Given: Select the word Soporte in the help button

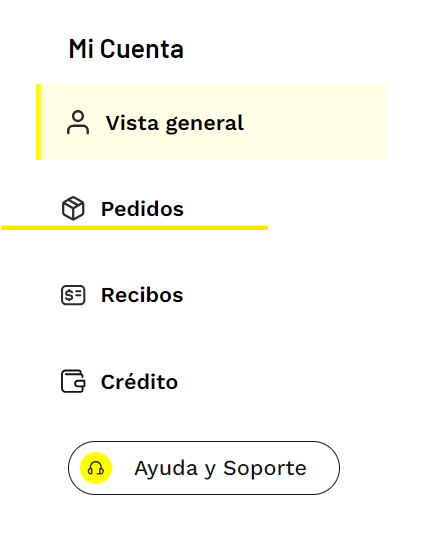Looking at the screenshot, I should (x=265, y=468).
